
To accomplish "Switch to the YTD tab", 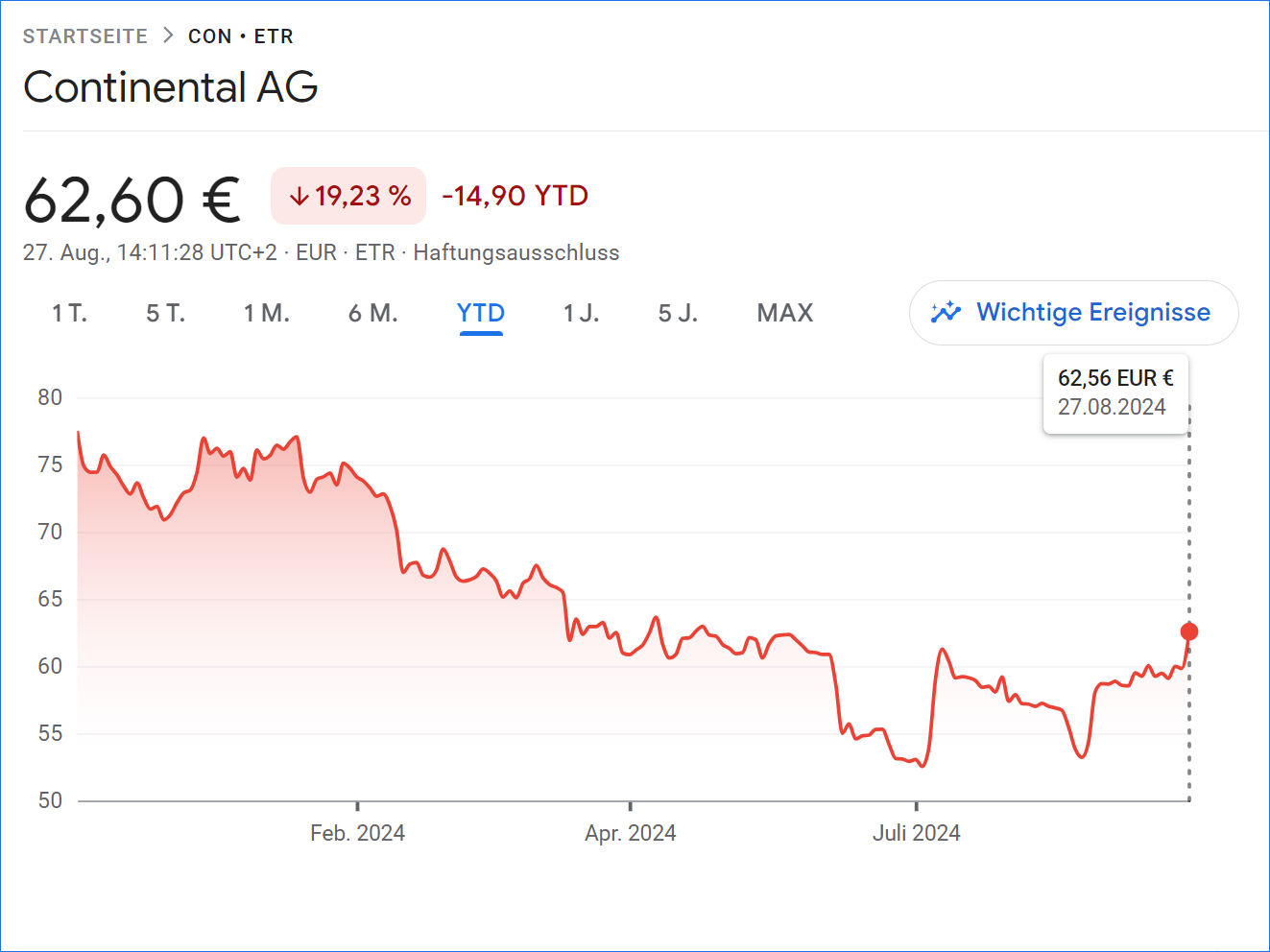I will [x=481, y=313].
